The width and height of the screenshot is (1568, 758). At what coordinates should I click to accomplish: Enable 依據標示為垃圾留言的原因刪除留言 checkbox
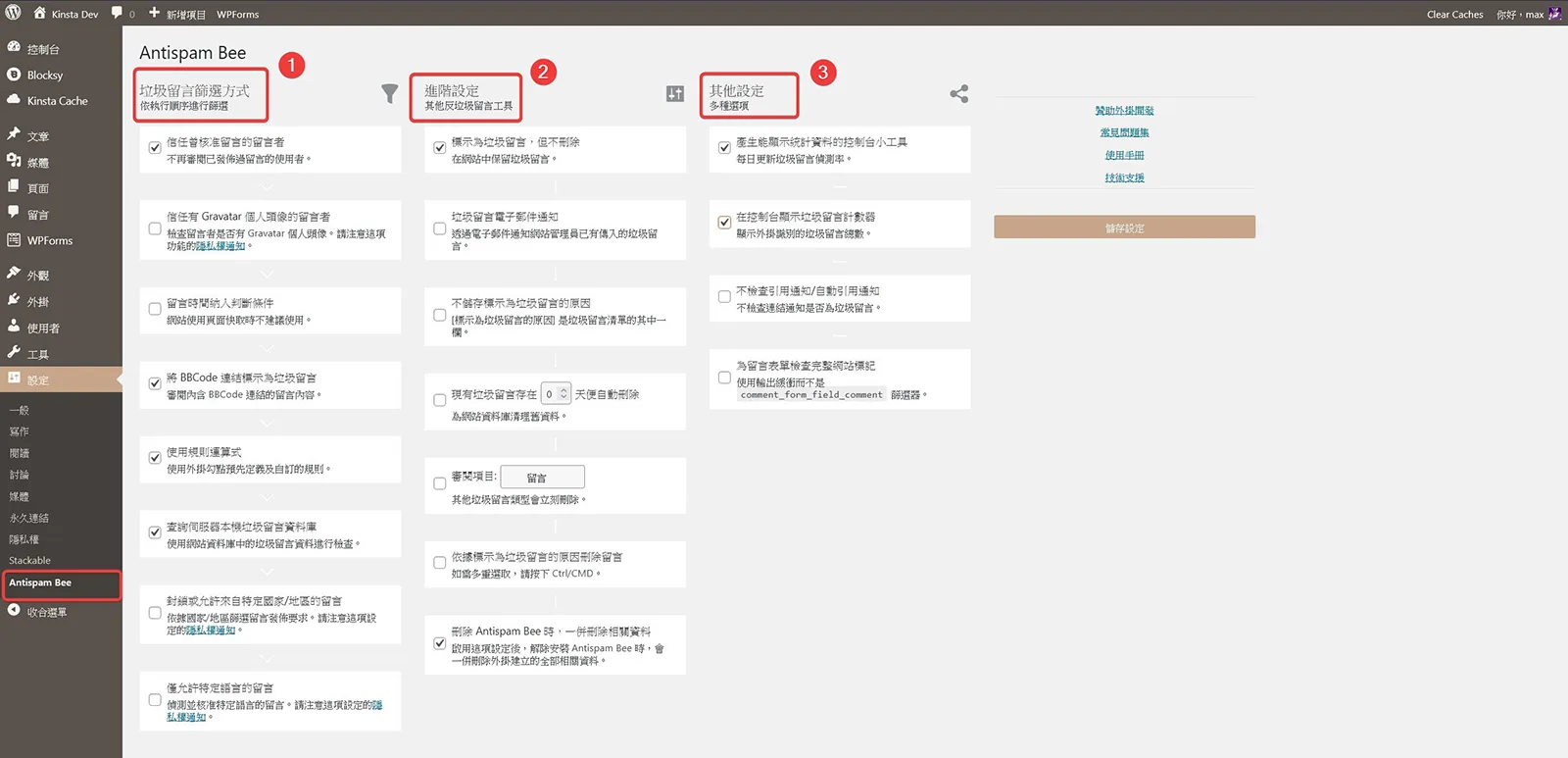(440, 563)
